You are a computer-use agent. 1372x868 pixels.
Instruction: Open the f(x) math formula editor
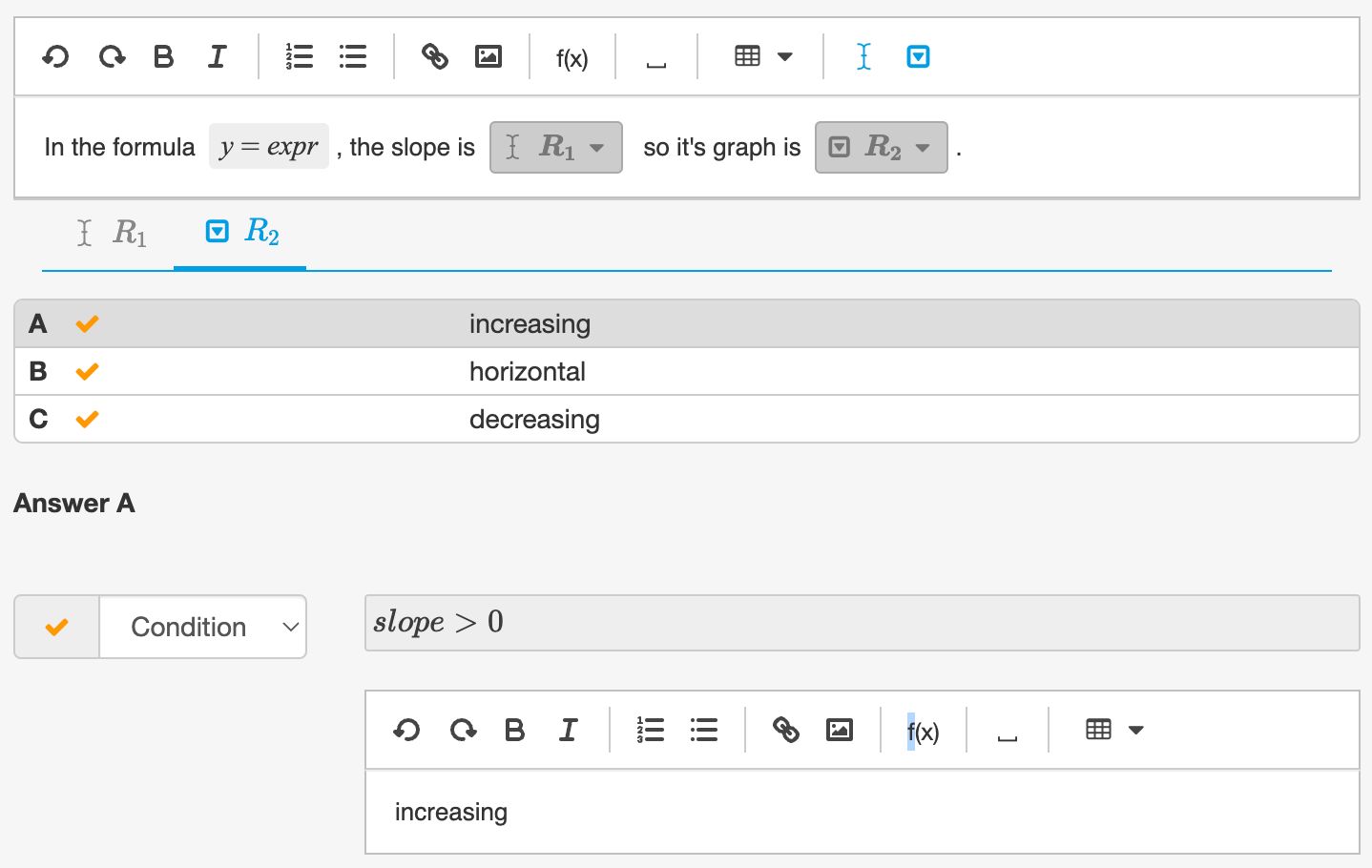571,58
